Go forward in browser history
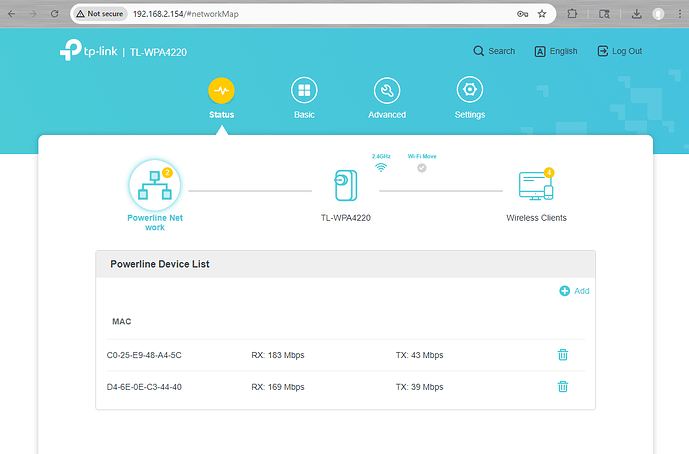This screenshot has width=689, height=454. click(33, 14)
